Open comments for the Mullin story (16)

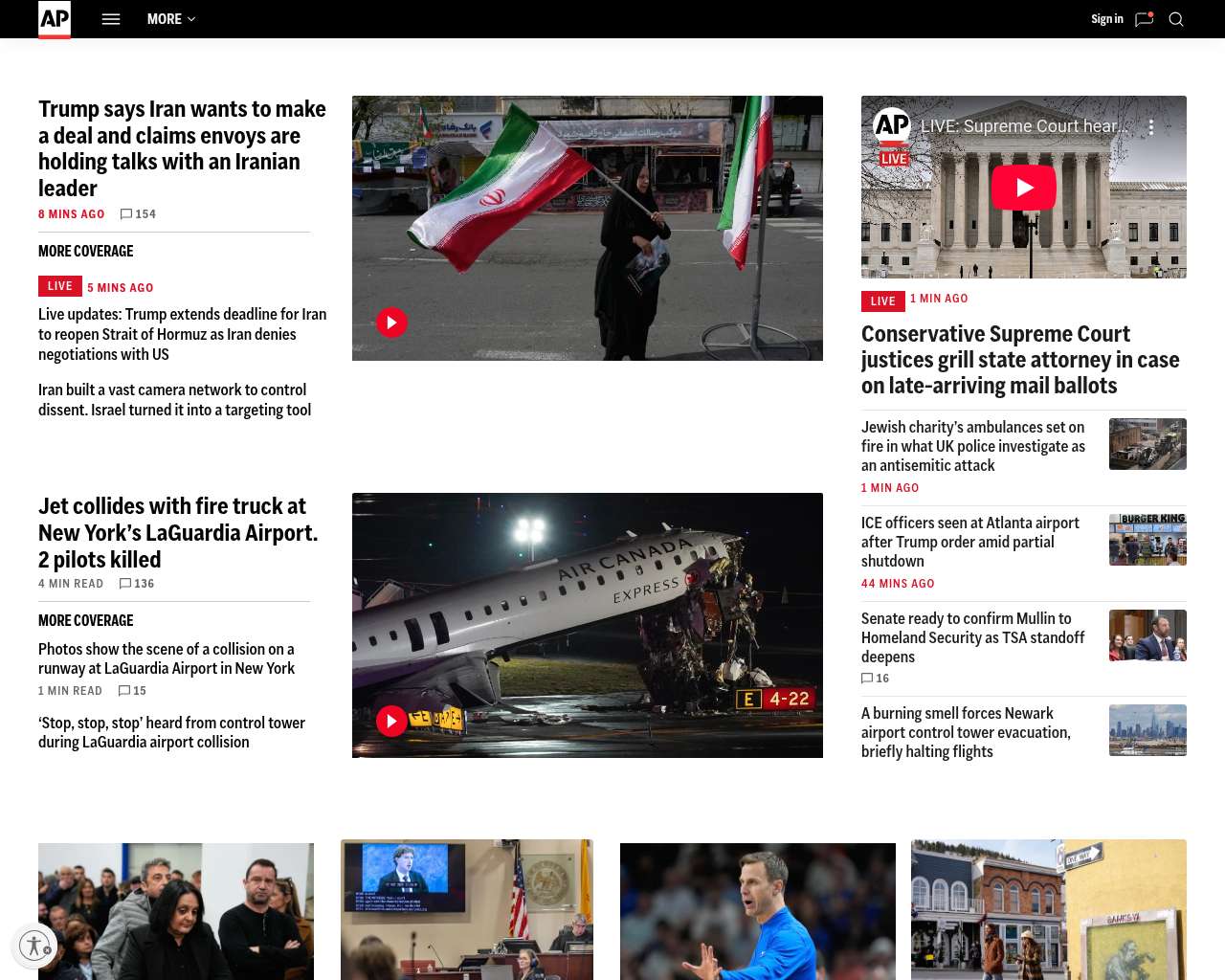tap(876, 679)
